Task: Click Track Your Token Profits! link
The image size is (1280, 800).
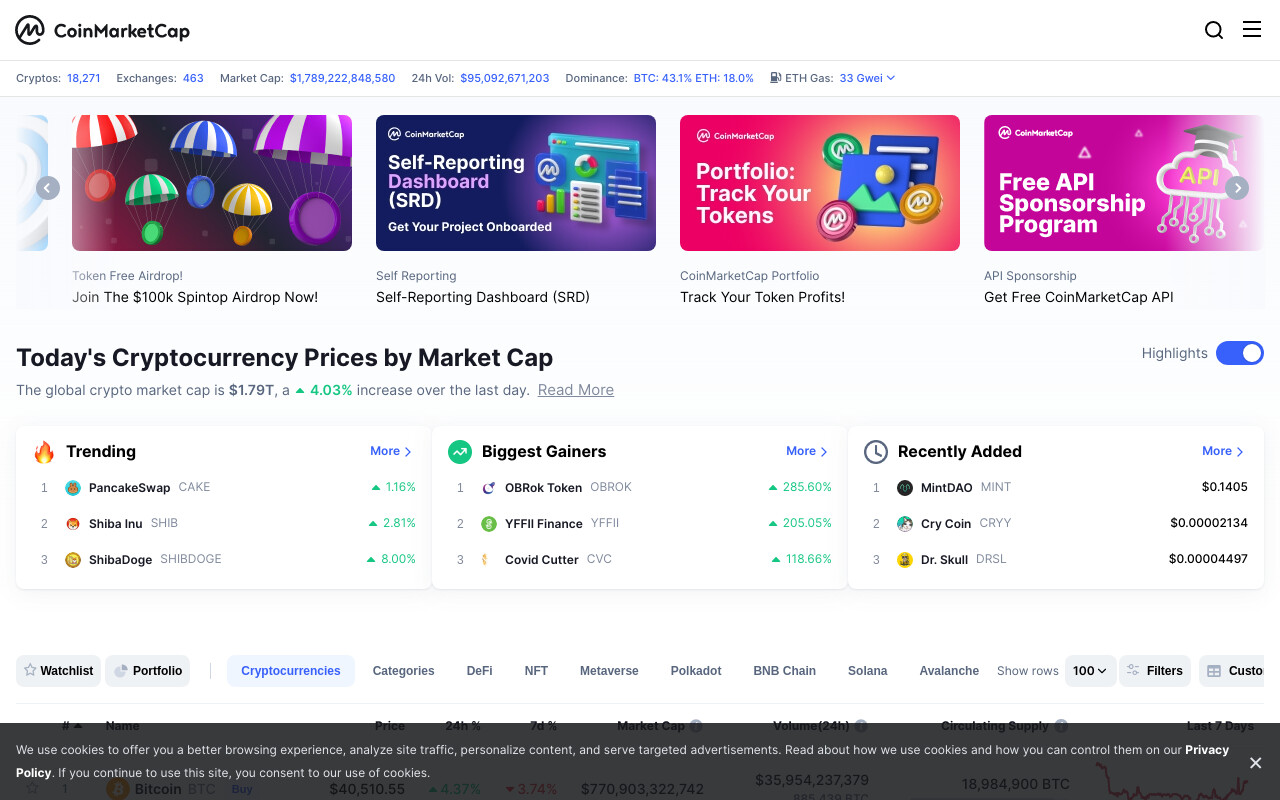Action: (763, 297)
